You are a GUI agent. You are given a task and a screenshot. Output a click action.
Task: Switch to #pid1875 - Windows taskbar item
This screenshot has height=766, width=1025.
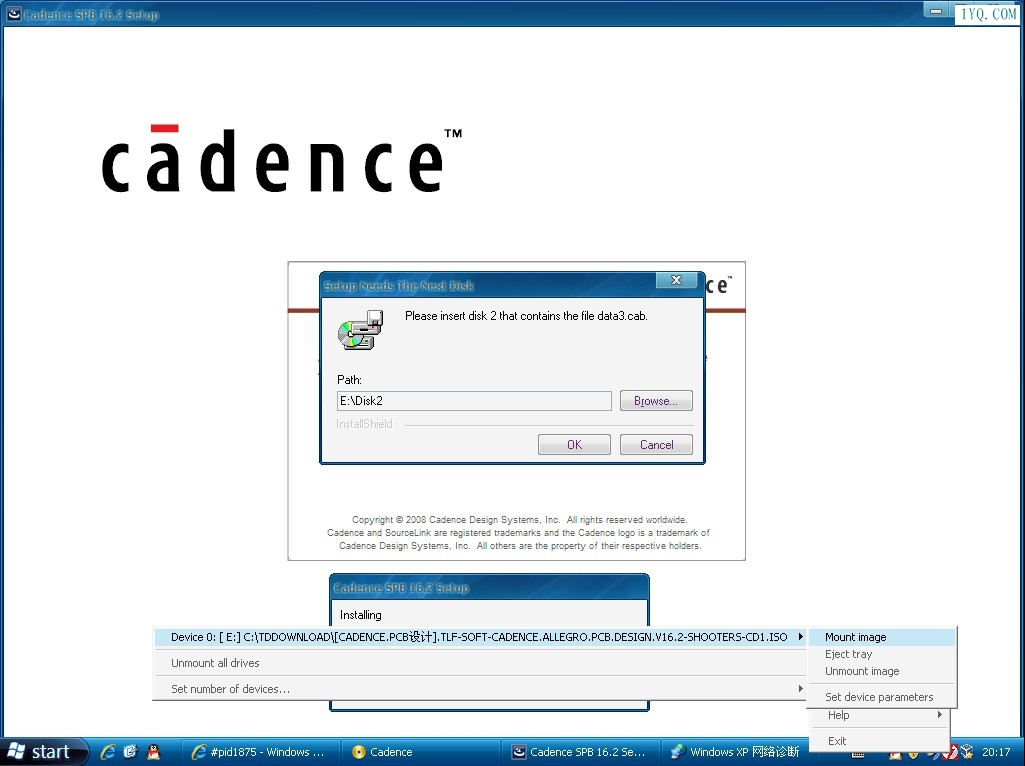261,752
